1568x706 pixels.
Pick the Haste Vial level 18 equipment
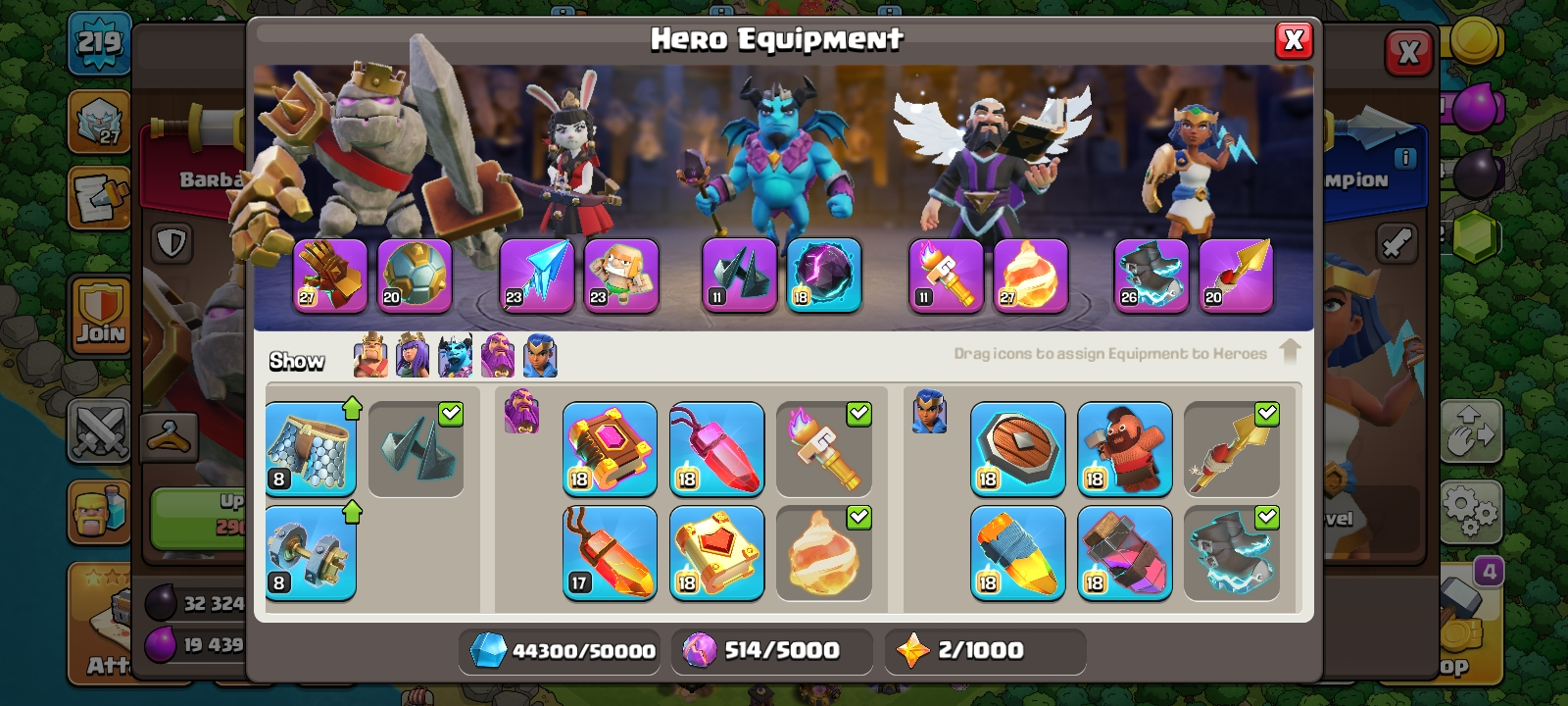coord(1125,552)
